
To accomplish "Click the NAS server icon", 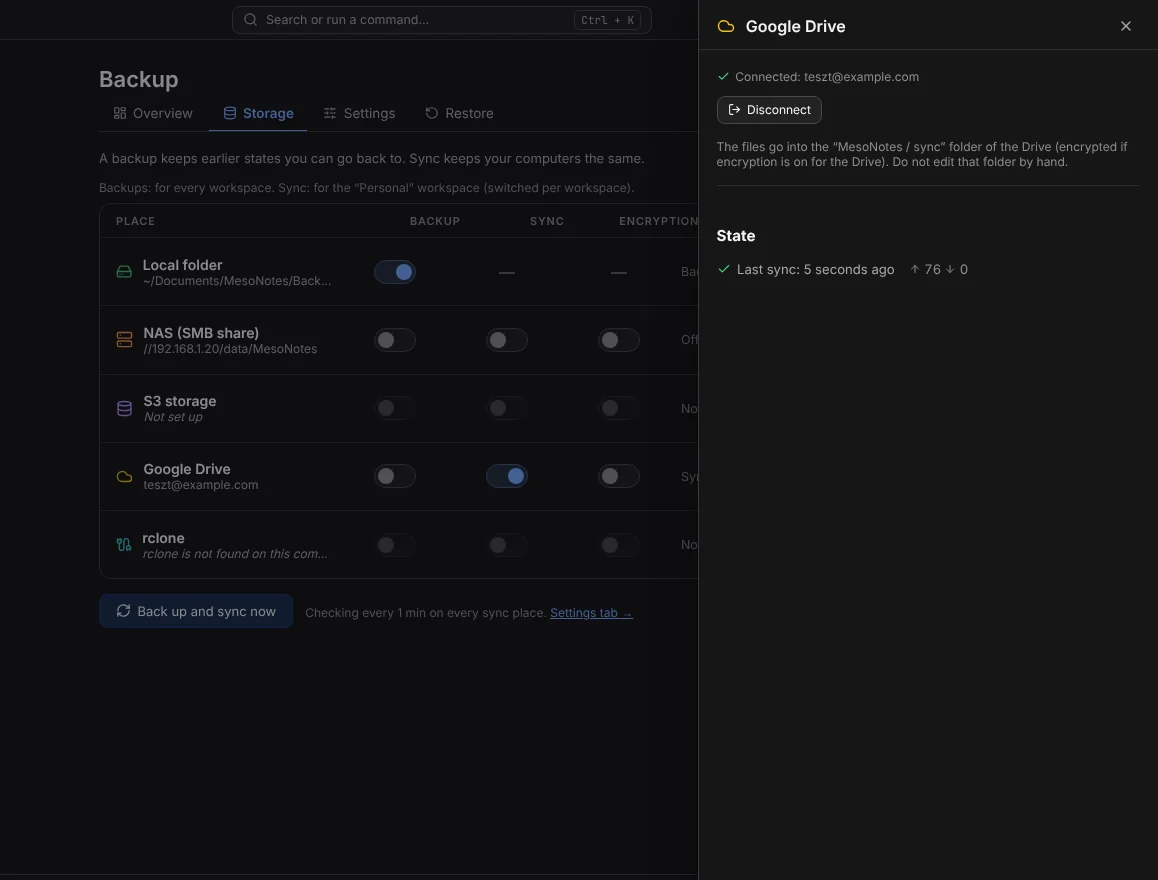I will 124,340.
